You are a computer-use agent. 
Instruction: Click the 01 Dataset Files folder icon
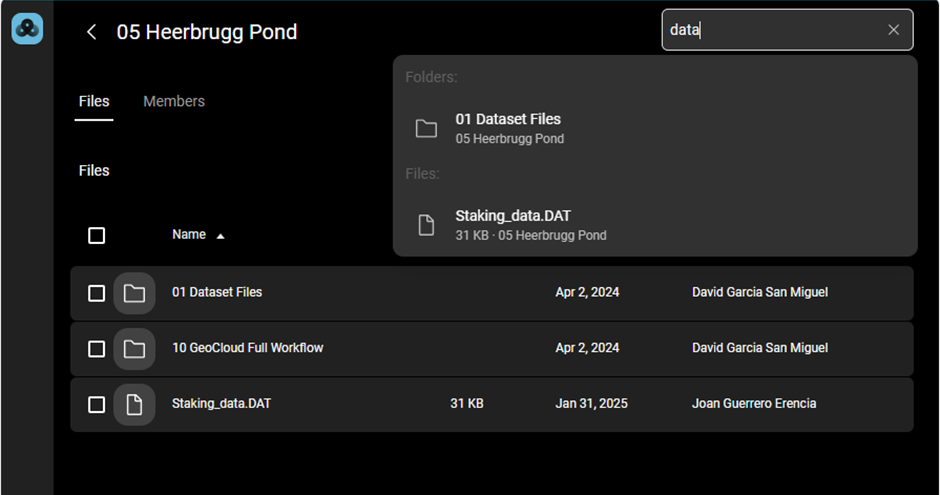click(134, 293)
